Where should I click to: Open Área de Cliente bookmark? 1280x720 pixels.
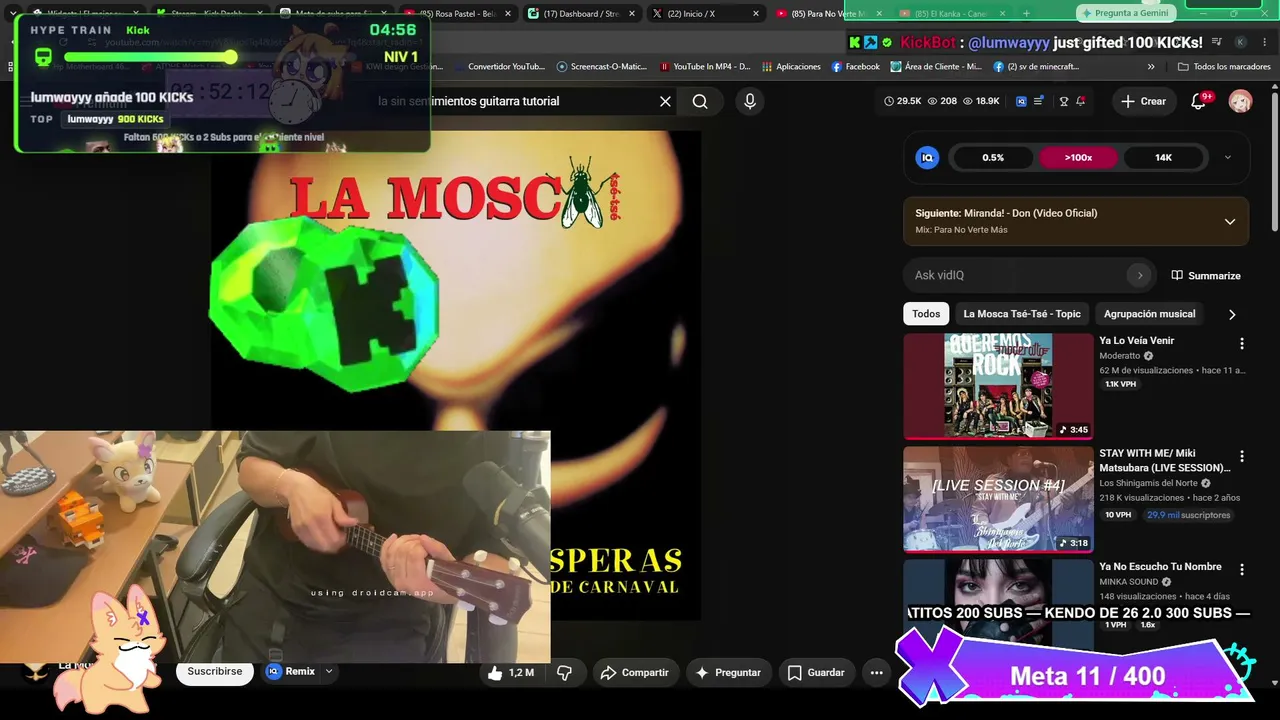(x=935, y=67)
